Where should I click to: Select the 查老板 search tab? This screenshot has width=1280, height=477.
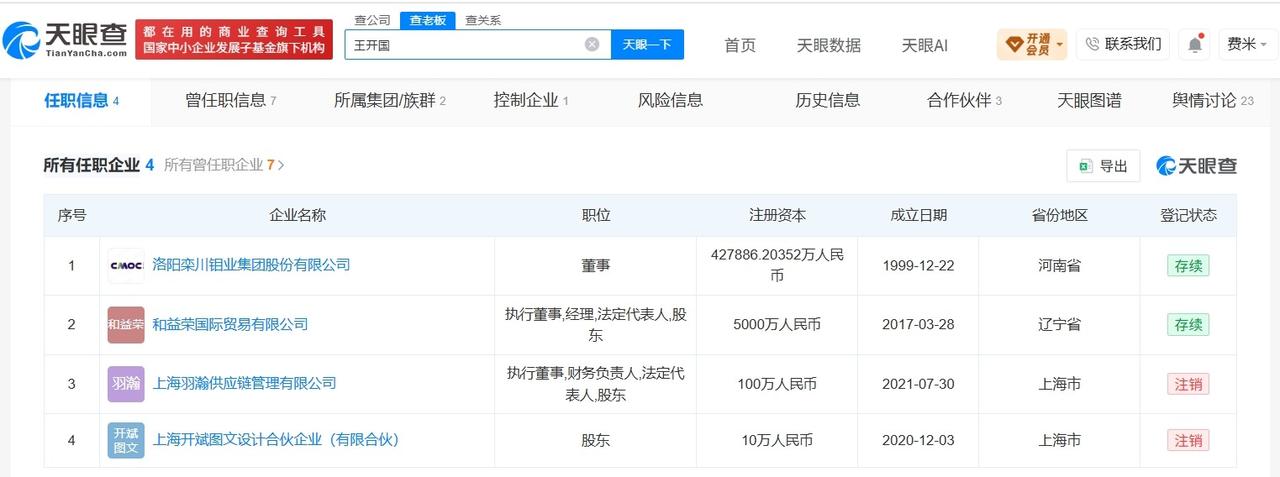427,20
